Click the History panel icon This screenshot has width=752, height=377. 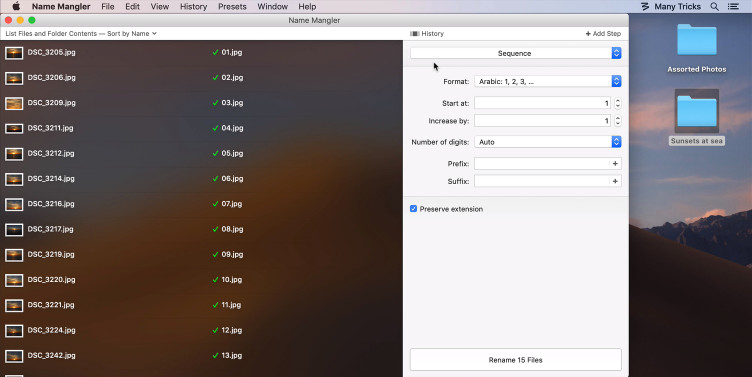(x=415, y=34)
